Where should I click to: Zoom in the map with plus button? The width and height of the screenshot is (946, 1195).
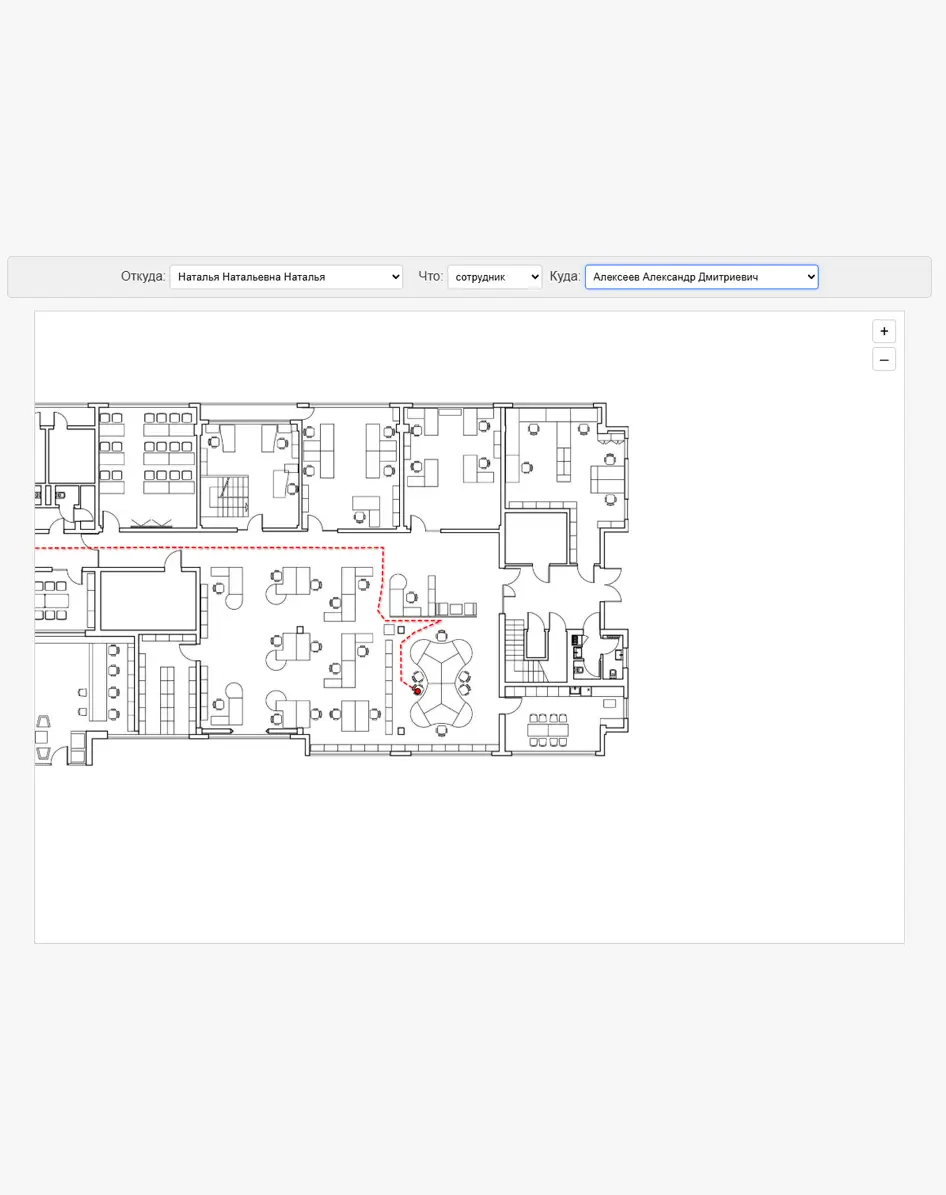(x=884, y=331)
